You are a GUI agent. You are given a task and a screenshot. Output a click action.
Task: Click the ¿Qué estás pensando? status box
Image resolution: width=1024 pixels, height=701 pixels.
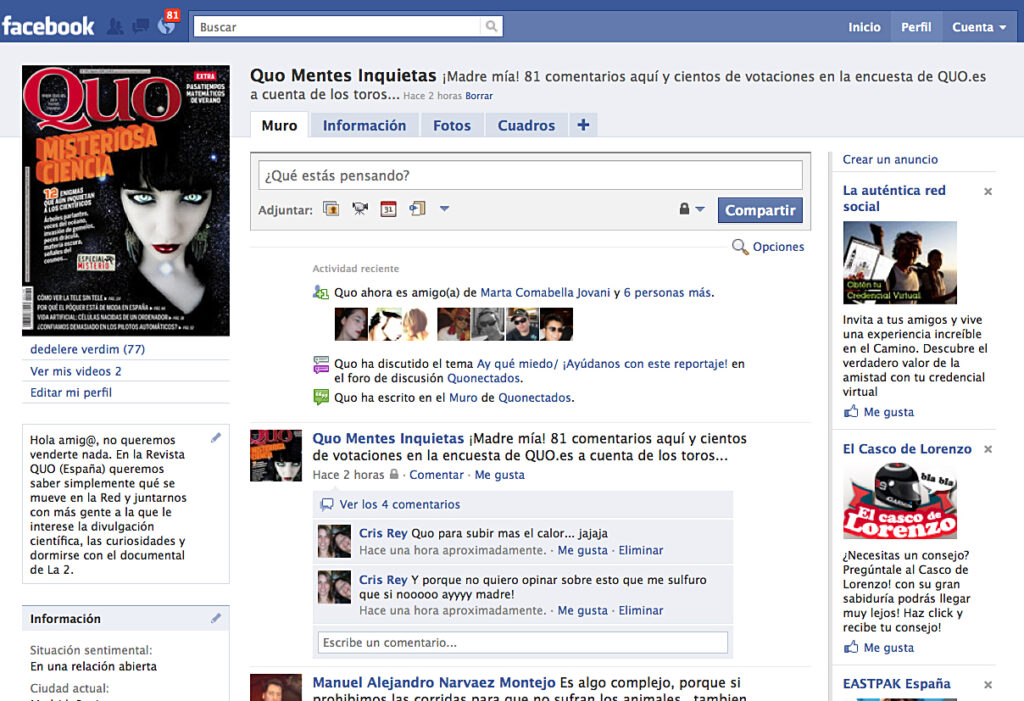tap(530, 175)
